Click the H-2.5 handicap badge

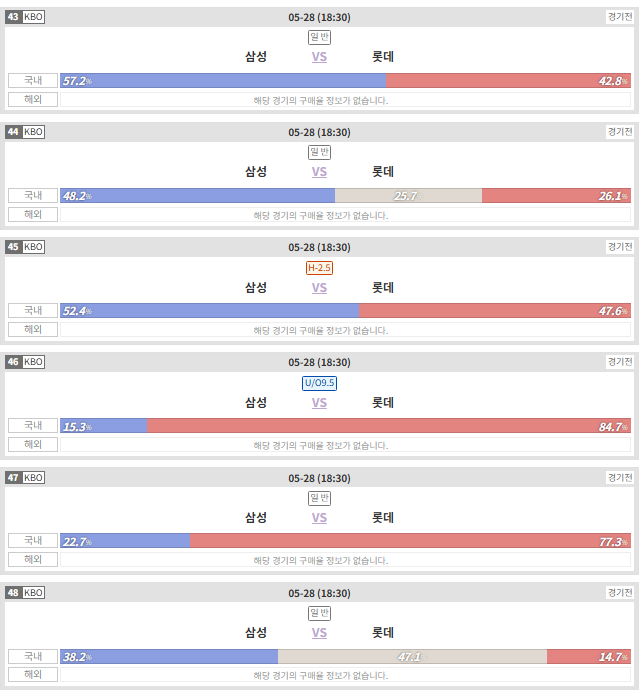(x=319, y=268)
